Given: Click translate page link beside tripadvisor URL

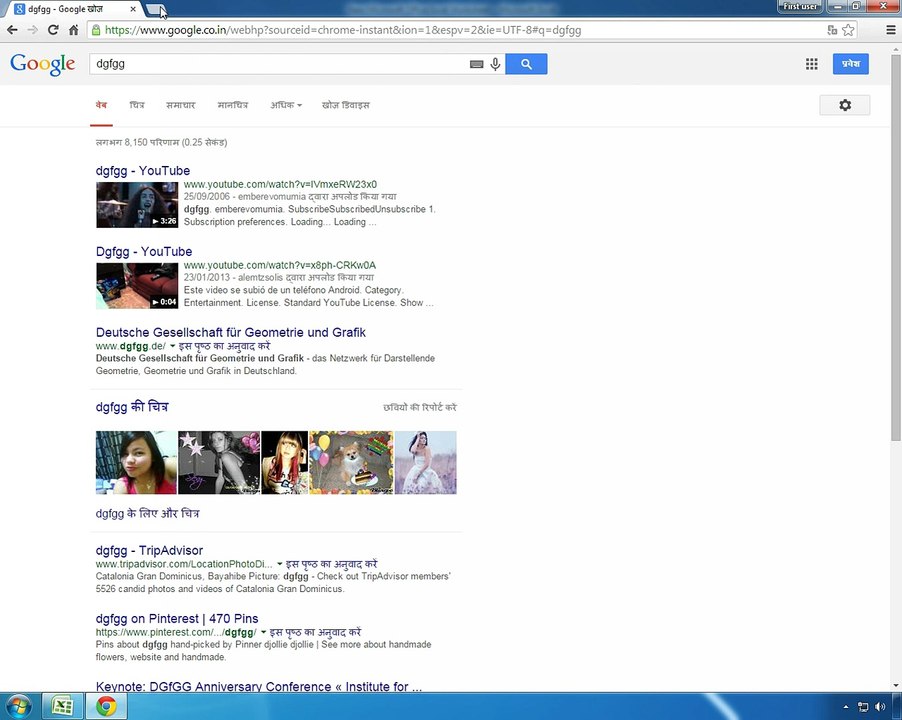Looking at the screenshot, I should click(x=331, y=564).
